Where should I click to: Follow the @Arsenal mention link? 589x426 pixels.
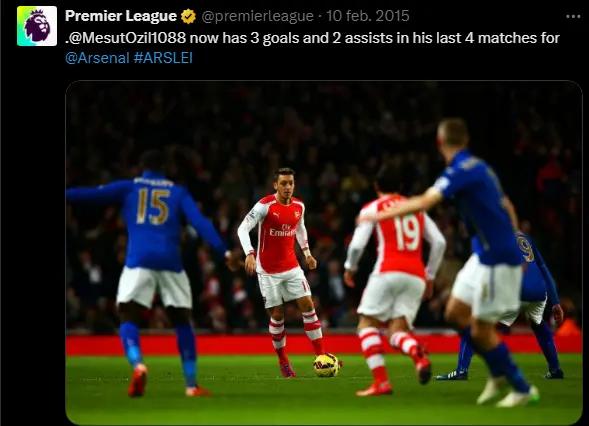click(x=97, y=58)
